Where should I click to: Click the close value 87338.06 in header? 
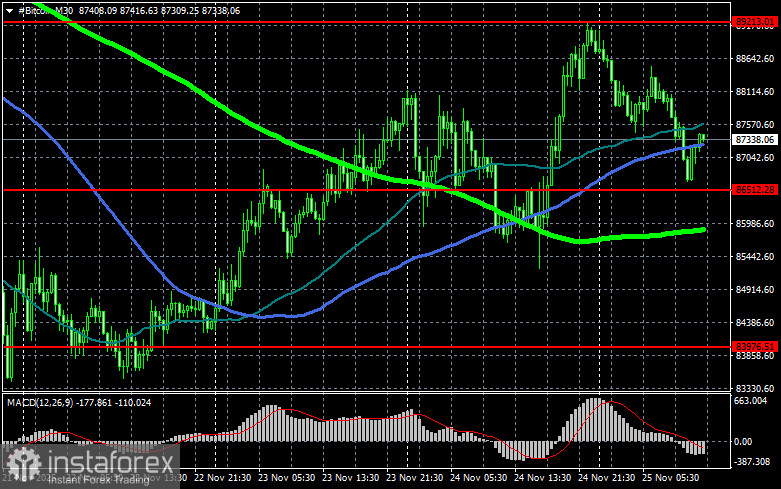221,10
